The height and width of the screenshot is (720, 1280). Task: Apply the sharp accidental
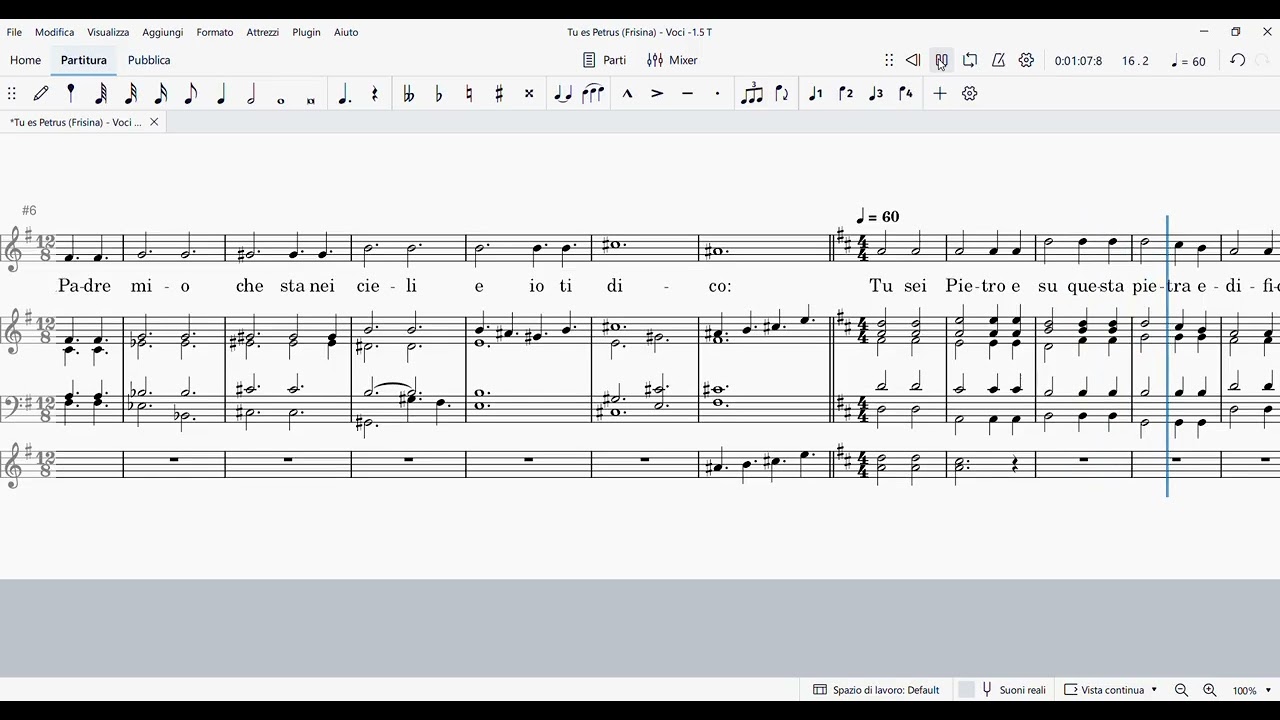[499, 93]
